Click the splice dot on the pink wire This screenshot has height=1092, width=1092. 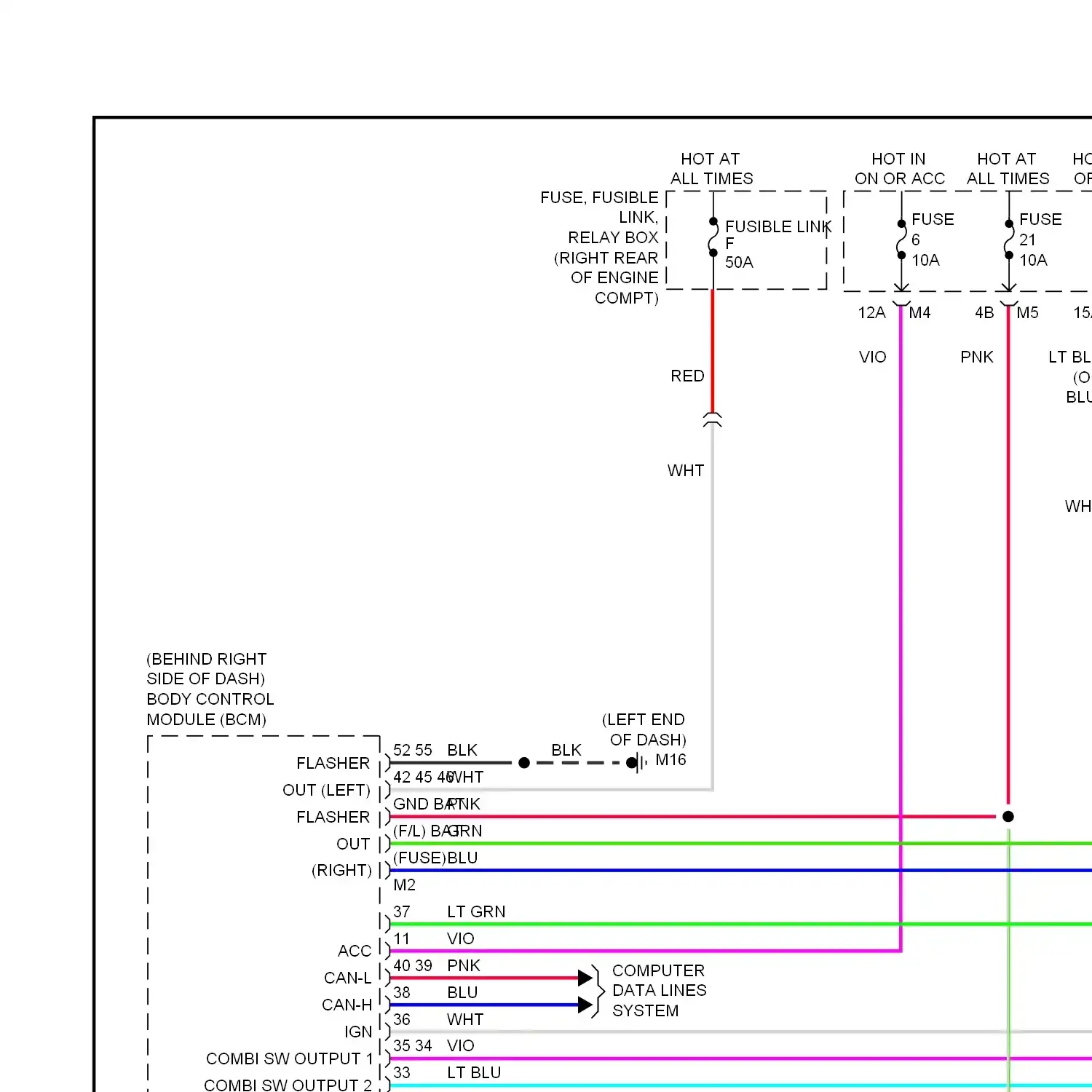1008,817
